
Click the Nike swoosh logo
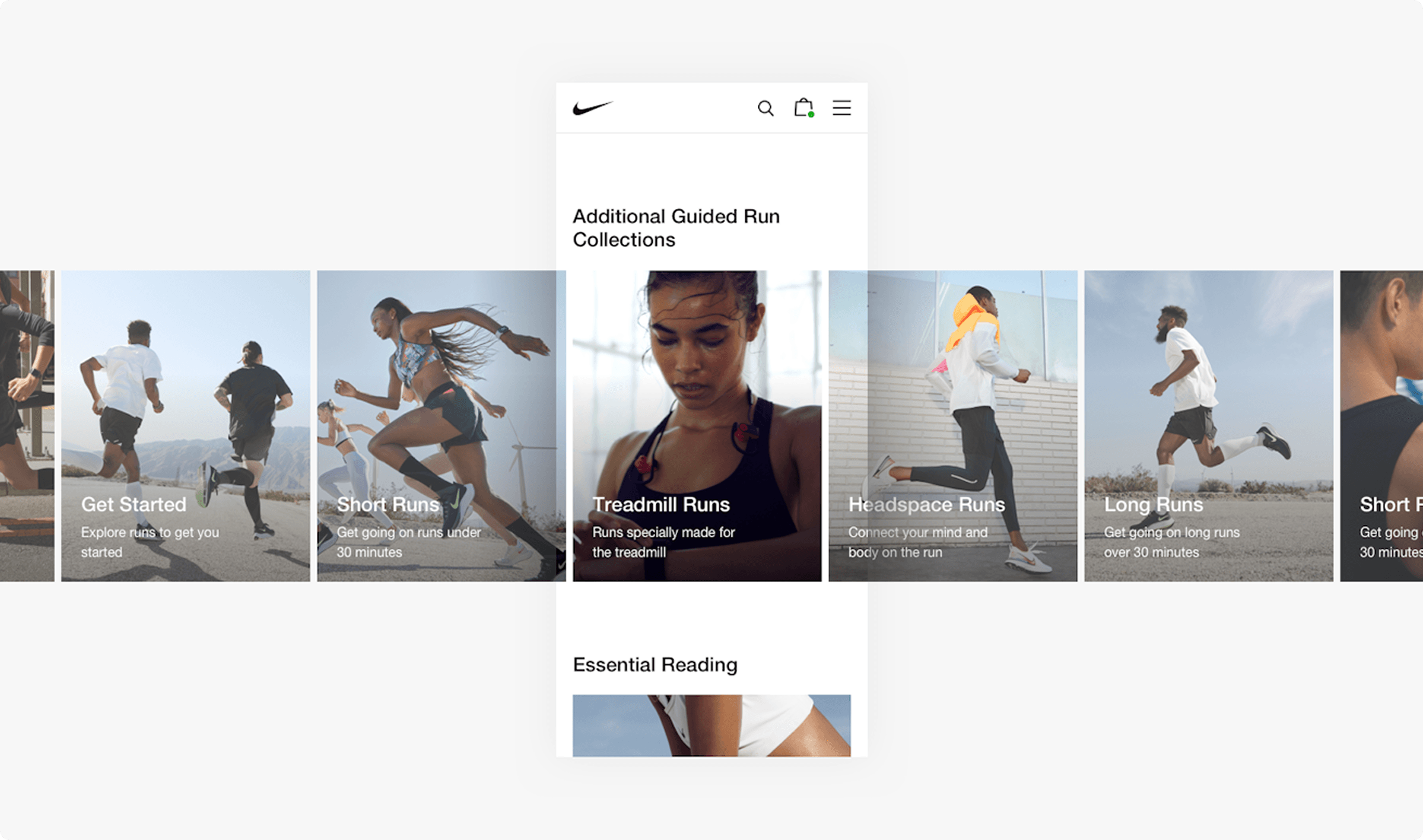[x=592, y=108]
